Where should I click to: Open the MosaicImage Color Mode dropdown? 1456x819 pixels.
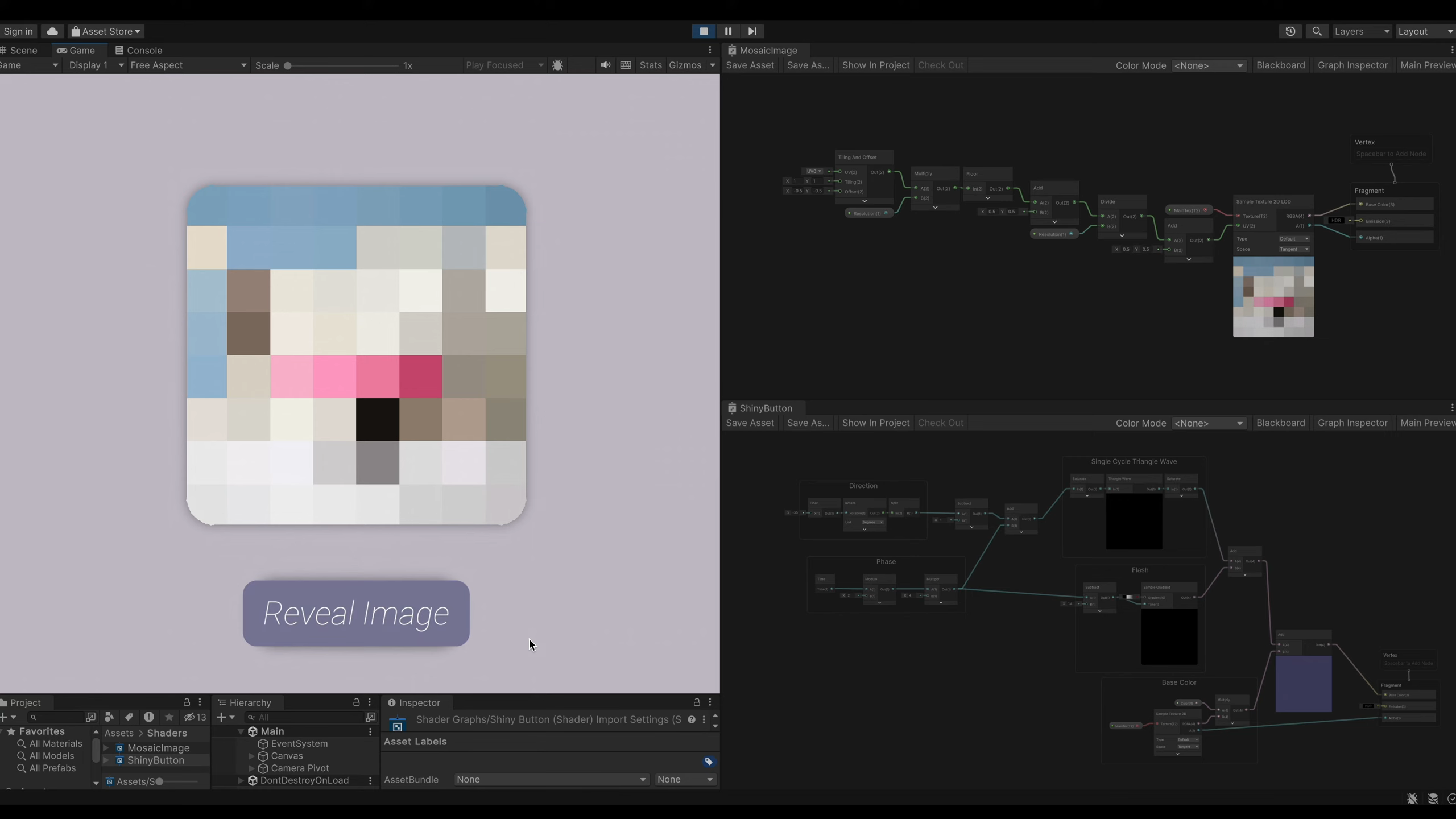1208,65
